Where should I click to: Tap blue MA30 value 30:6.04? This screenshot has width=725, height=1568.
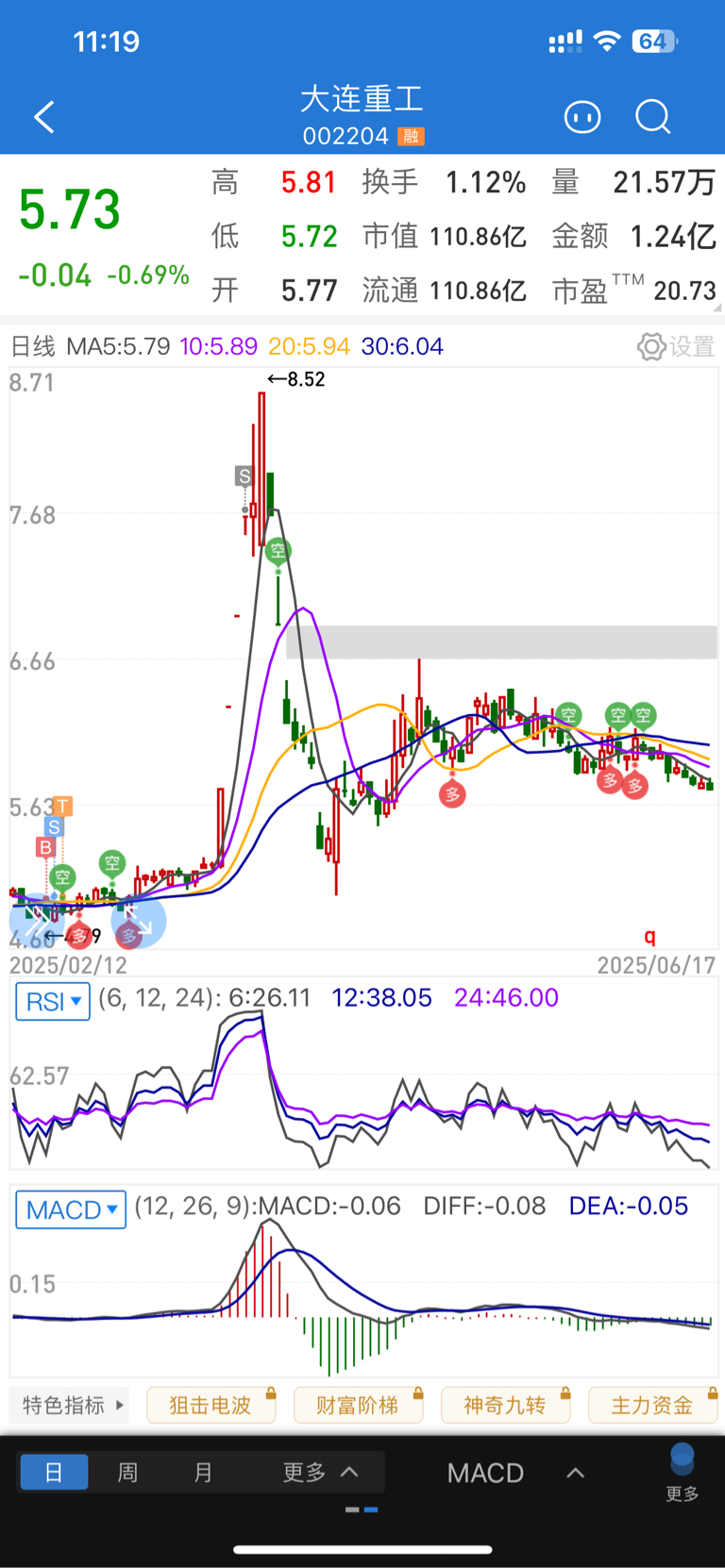[402, 346]
